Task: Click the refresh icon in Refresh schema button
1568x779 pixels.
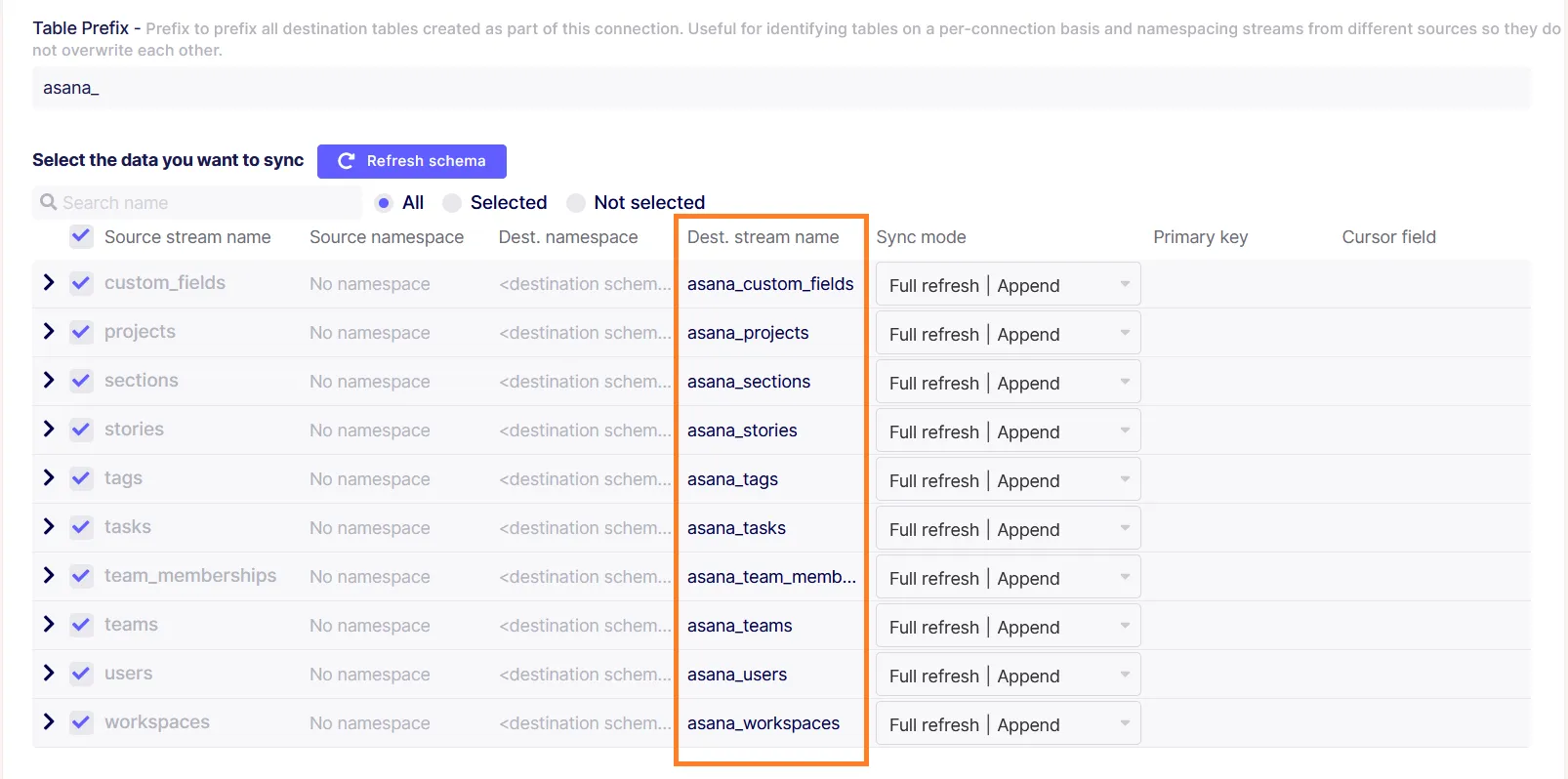Action: (x=346, y=161)
